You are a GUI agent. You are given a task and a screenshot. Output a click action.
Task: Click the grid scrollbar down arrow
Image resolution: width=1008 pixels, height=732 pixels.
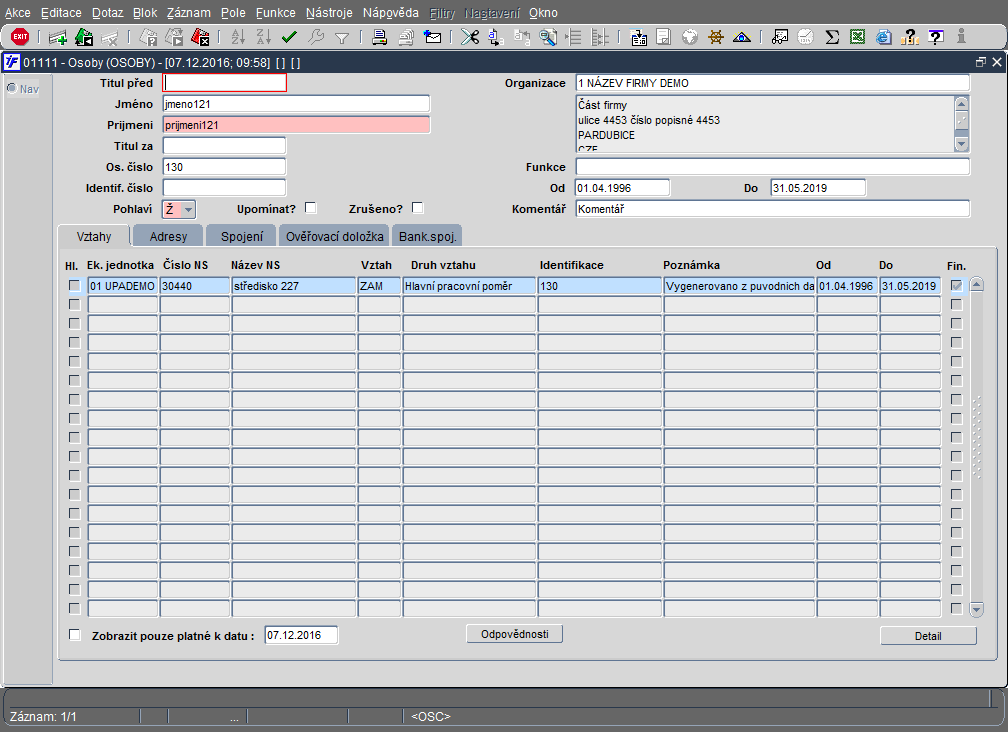tap(976, 609)
